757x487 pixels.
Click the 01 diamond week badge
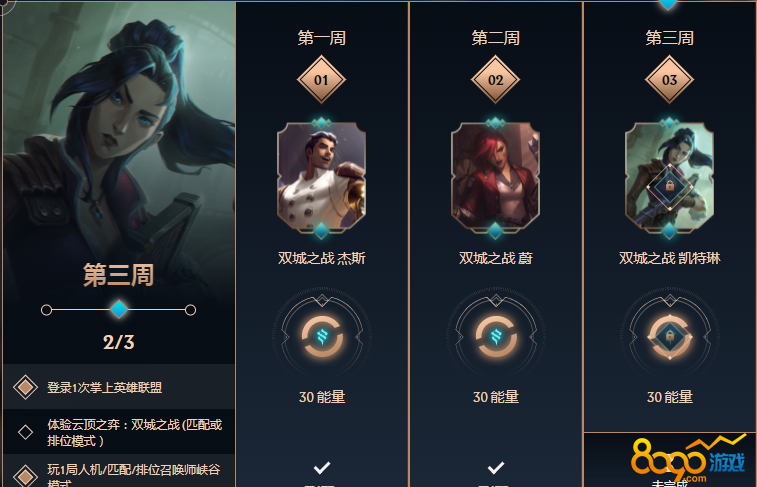click(321, 80)
